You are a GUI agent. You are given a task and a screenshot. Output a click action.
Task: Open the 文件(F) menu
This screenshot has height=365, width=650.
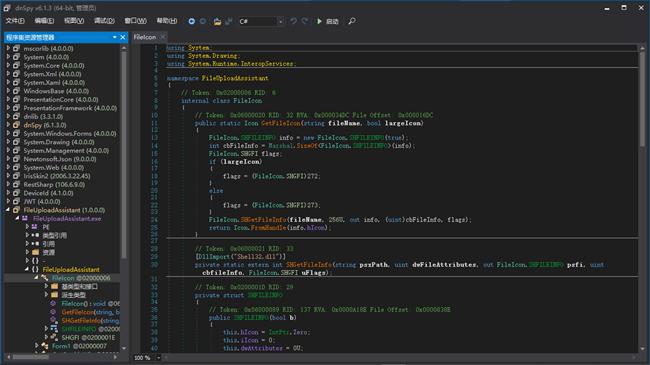tap(15, 21)
